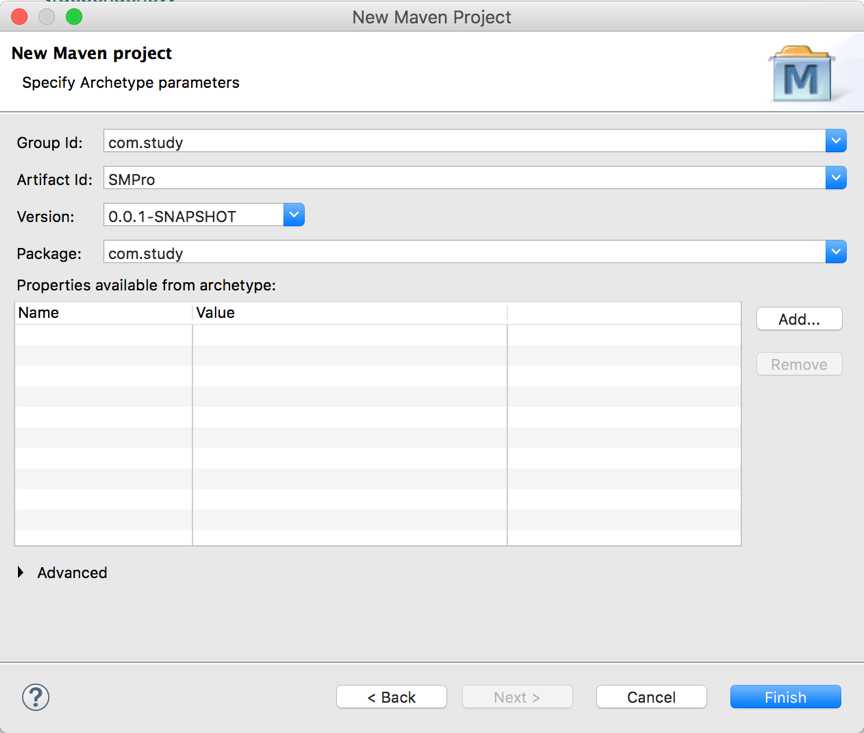Click the Add... property button

point(799,319)
